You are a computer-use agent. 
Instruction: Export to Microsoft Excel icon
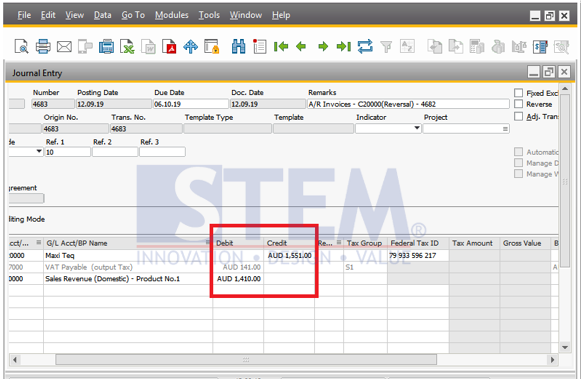pos(127,47)
